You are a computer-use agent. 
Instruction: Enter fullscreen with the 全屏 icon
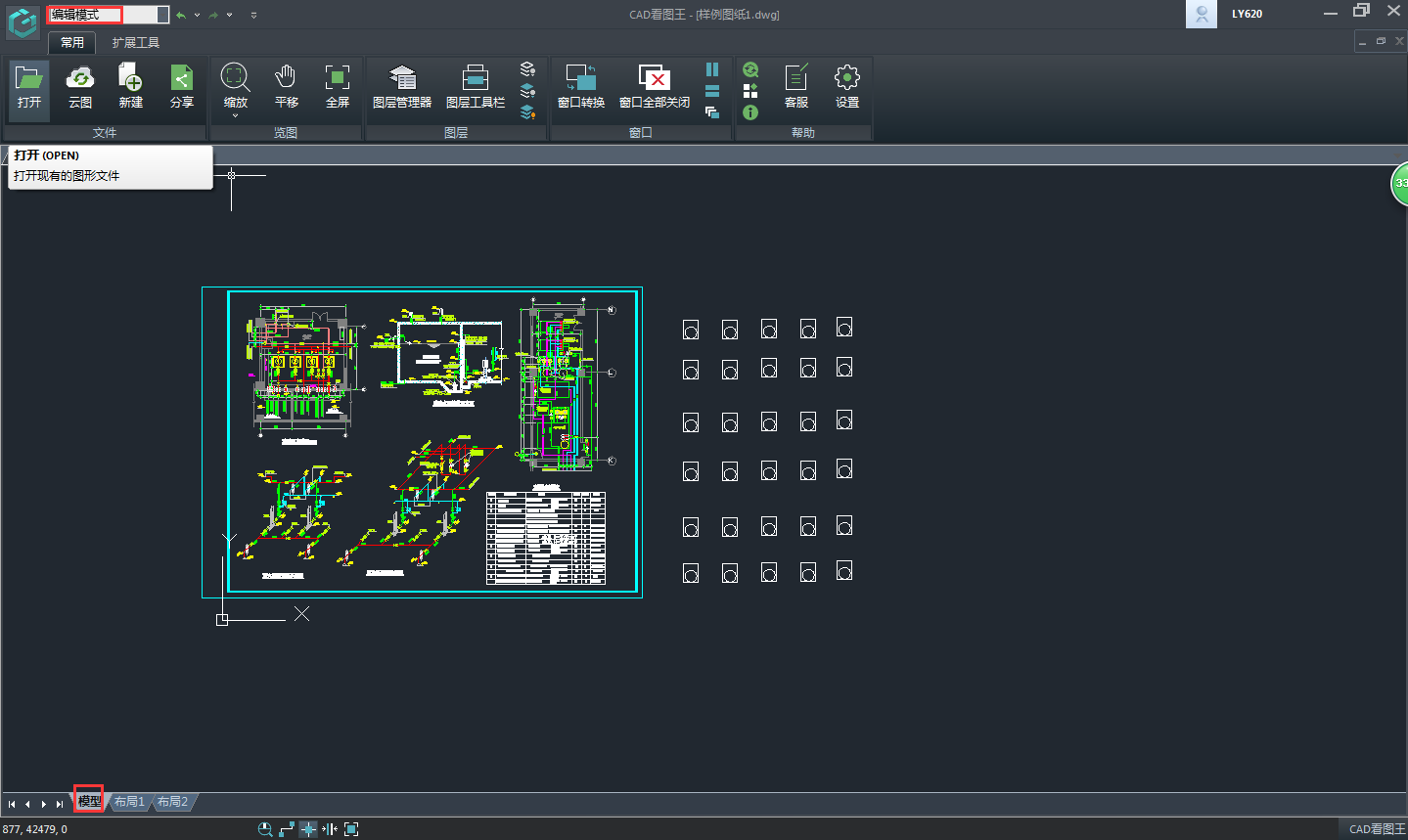point(338,86)
